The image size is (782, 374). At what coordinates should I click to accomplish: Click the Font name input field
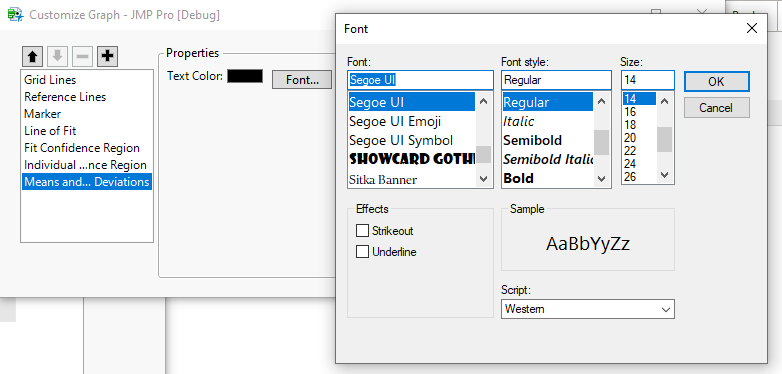point(420,80)
